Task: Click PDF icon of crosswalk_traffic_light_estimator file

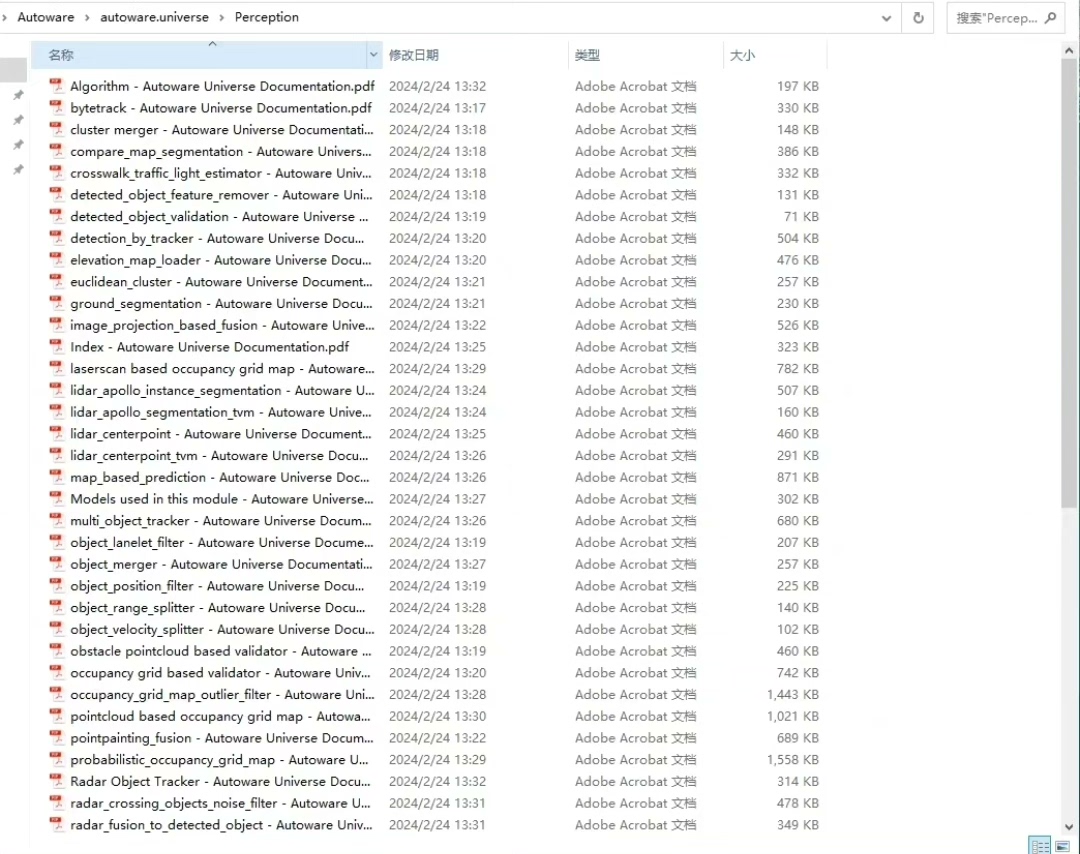Action: 56,172
